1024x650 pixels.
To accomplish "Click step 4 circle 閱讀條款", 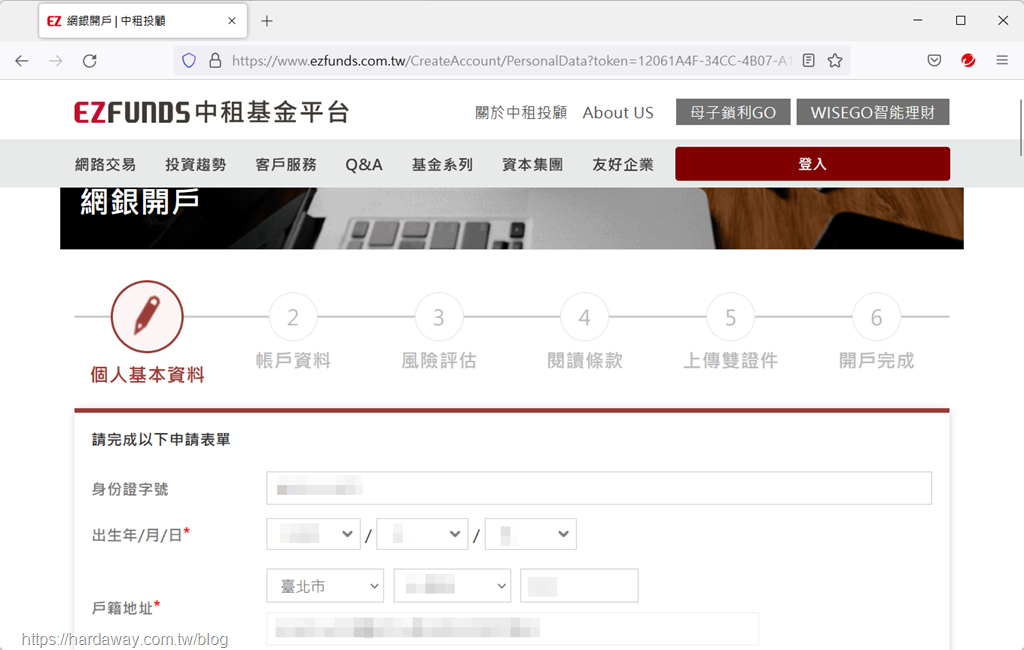I will tap(584, 317).
